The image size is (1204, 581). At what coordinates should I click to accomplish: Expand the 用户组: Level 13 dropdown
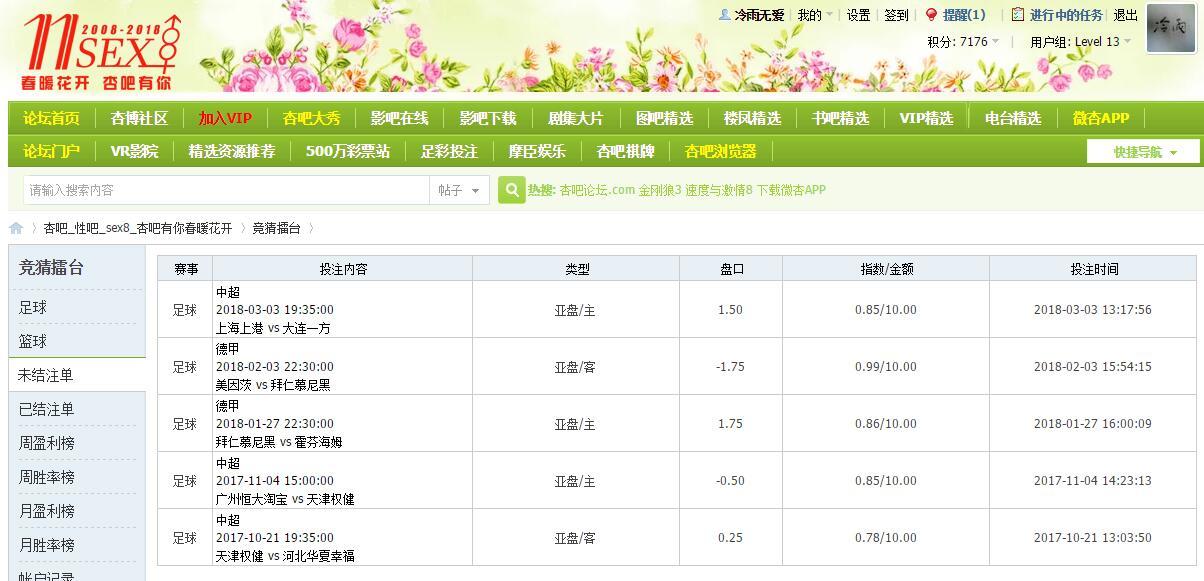coord(1081,42)
